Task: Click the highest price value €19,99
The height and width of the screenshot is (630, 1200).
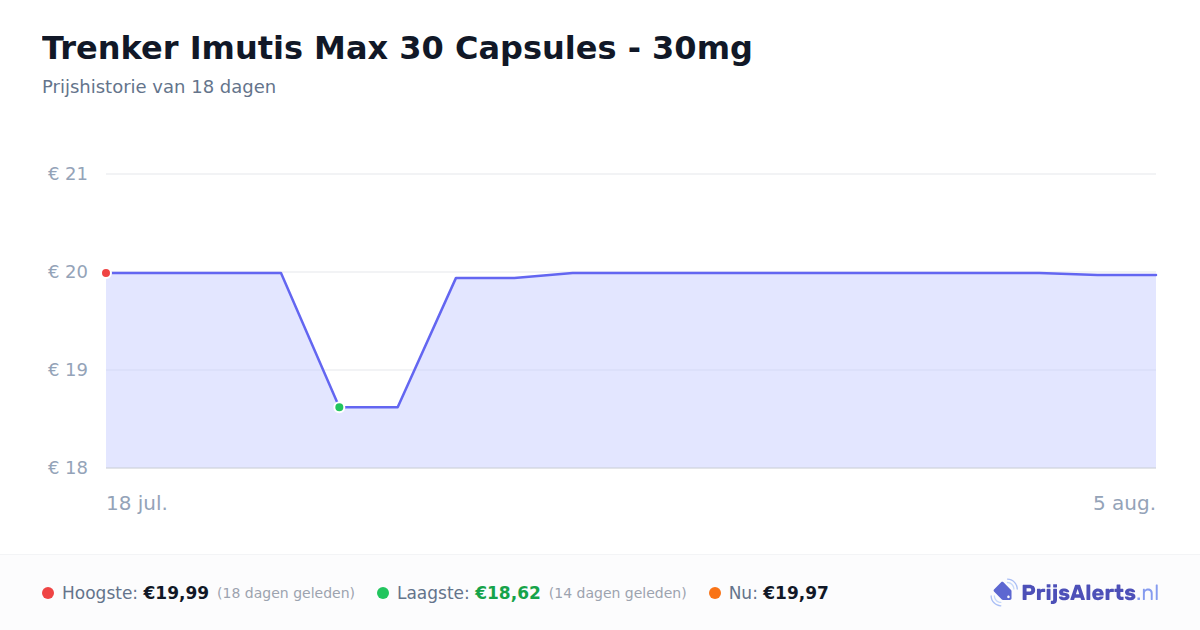Action: tap(176, 593)
